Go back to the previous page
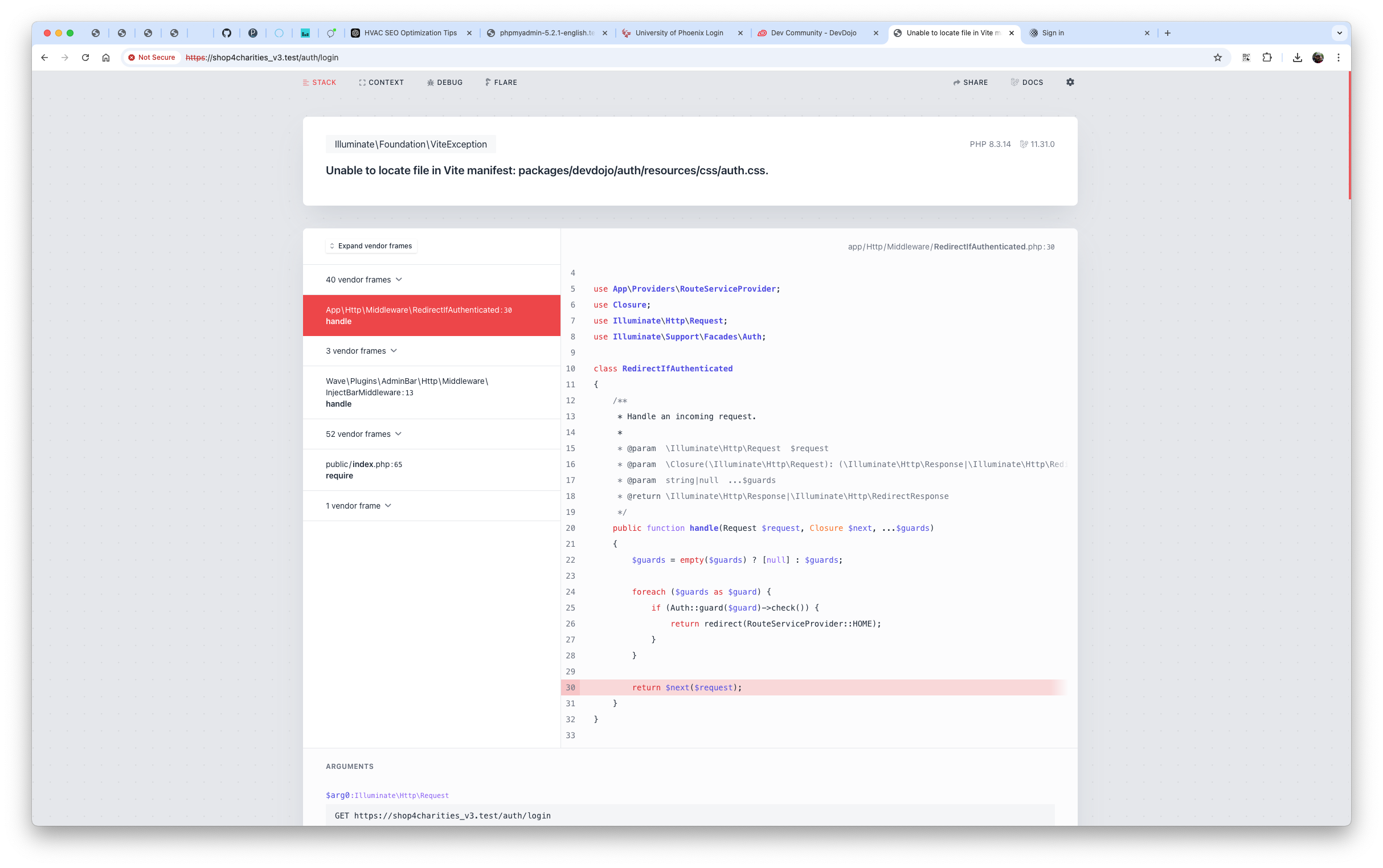The image size is (1383, 868). click(x=44, y=58)
